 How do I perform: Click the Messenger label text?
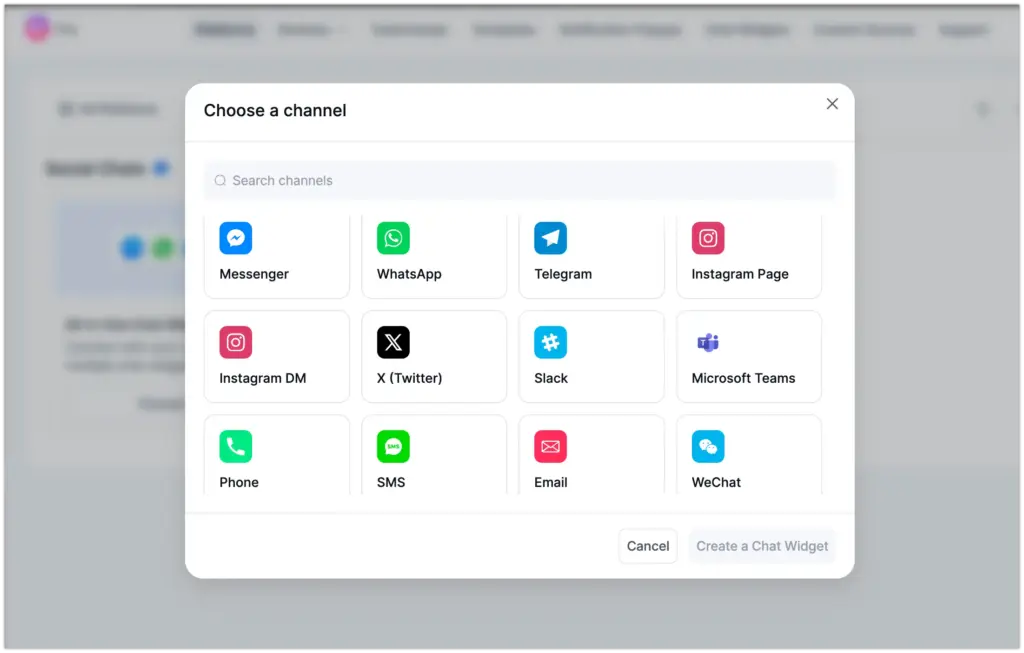[x=254, y=274]
